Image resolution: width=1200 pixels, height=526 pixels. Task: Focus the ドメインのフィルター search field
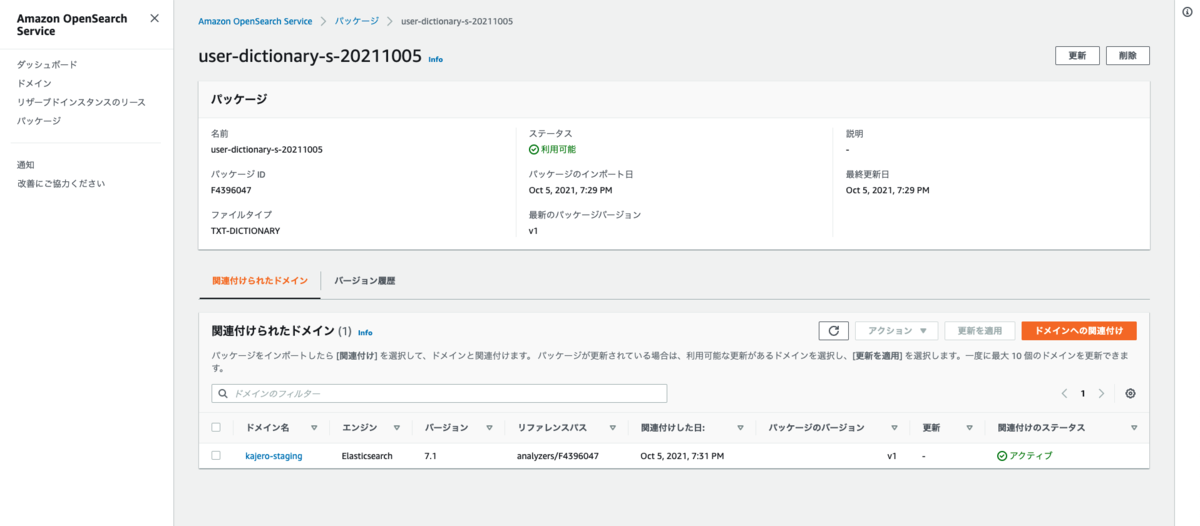click(x=439, y=393)
